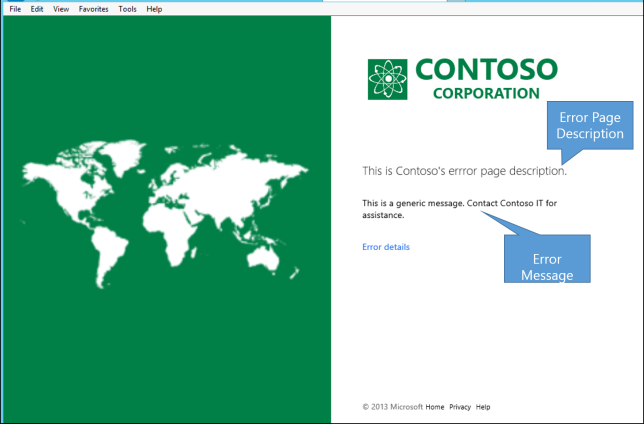Click the world map illustration
Screen dimensions: 644x424
pyautogui.click(x=164, y=213)
